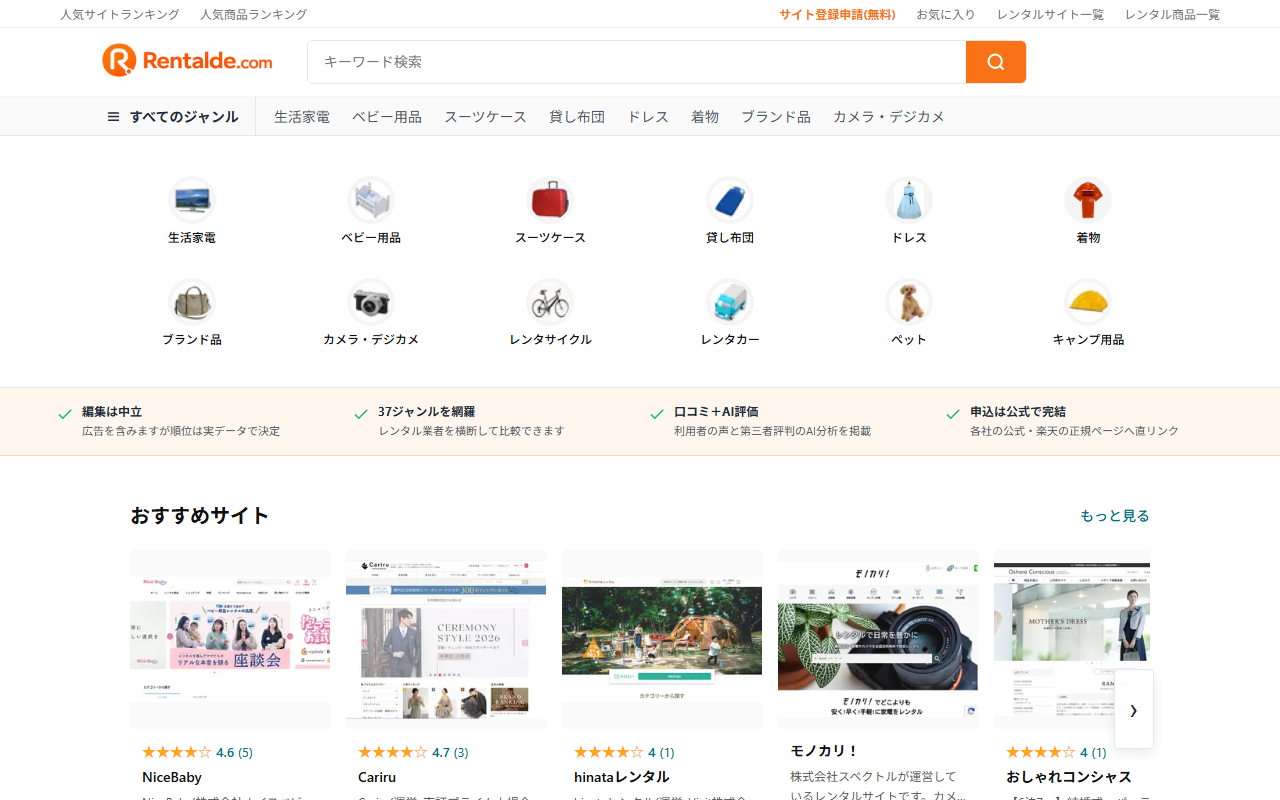Select the red スーツケース category icon

click(550, 200)
